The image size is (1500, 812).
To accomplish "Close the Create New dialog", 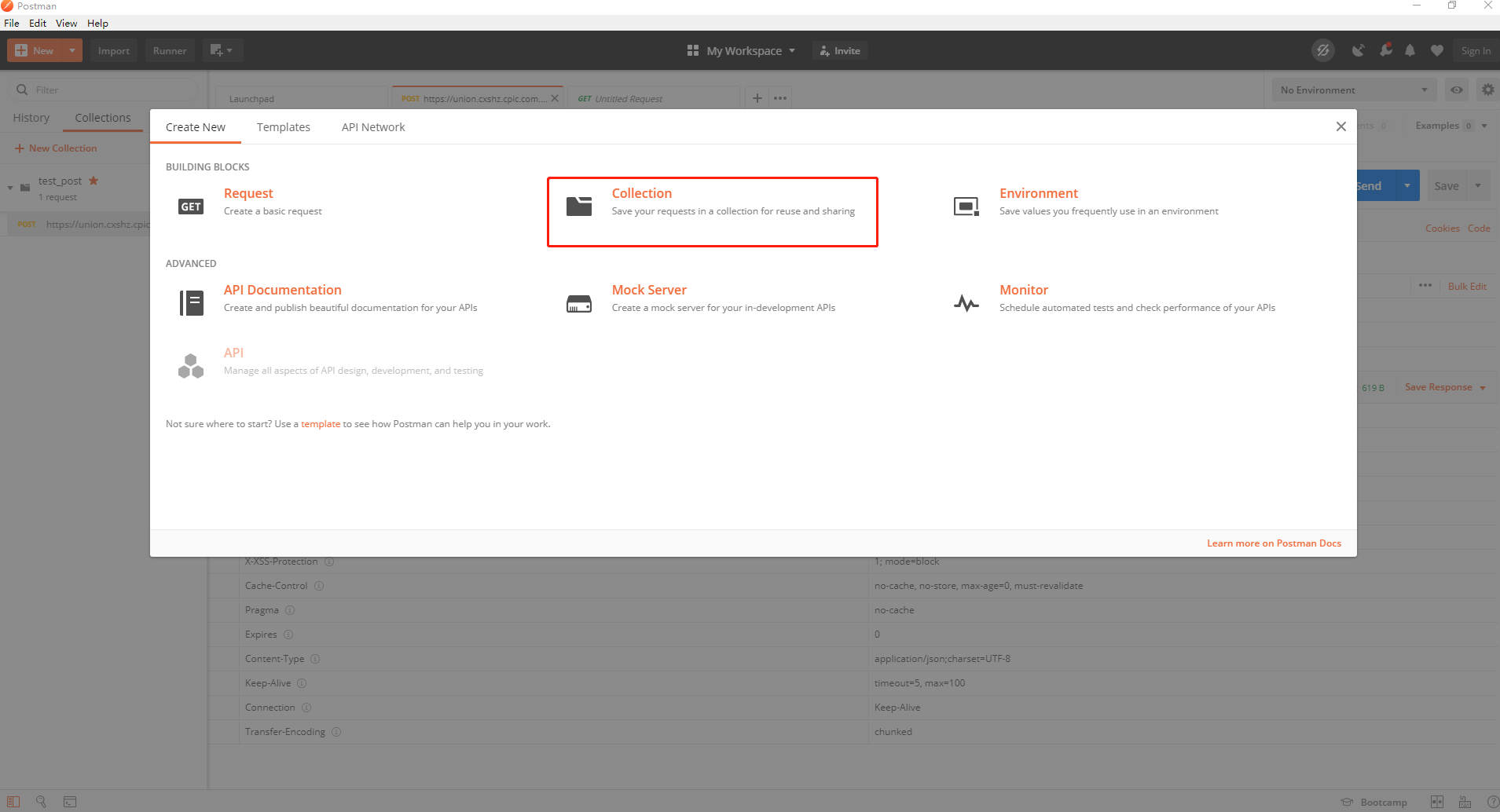I will (x=1341, y=126).
